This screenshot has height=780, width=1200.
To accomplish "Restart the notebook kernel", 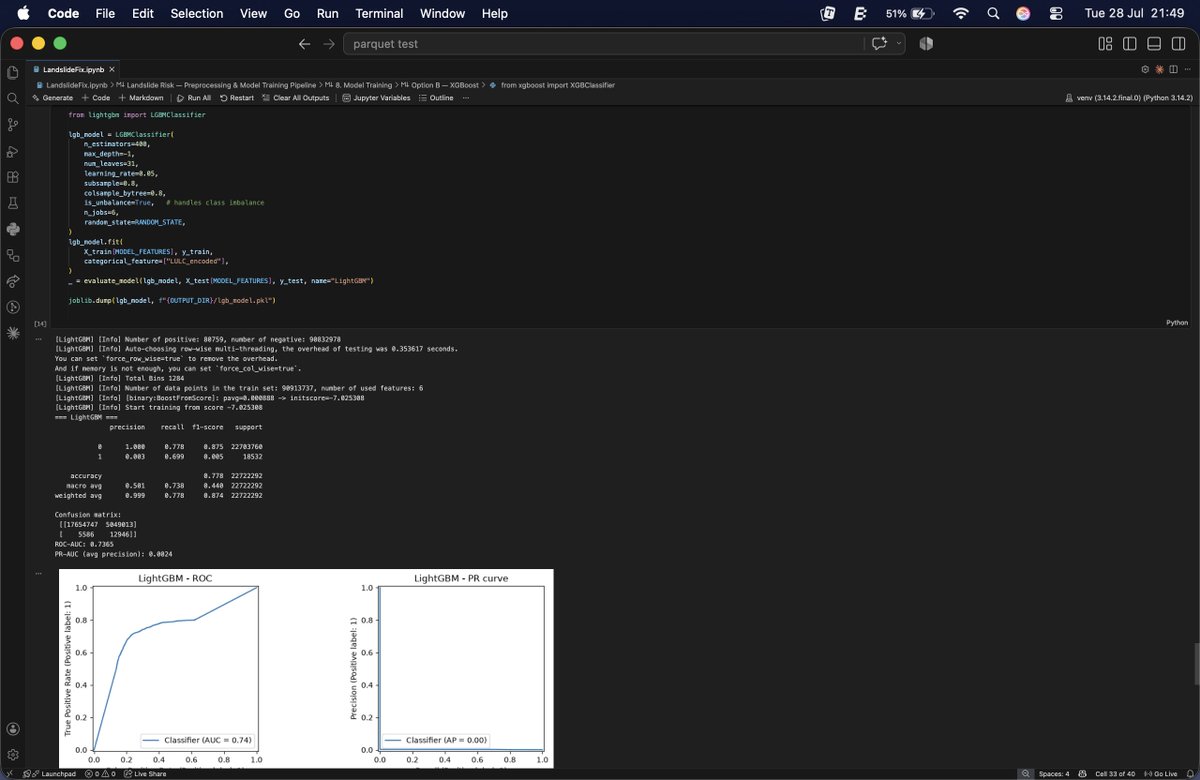I will coord(237,98).
